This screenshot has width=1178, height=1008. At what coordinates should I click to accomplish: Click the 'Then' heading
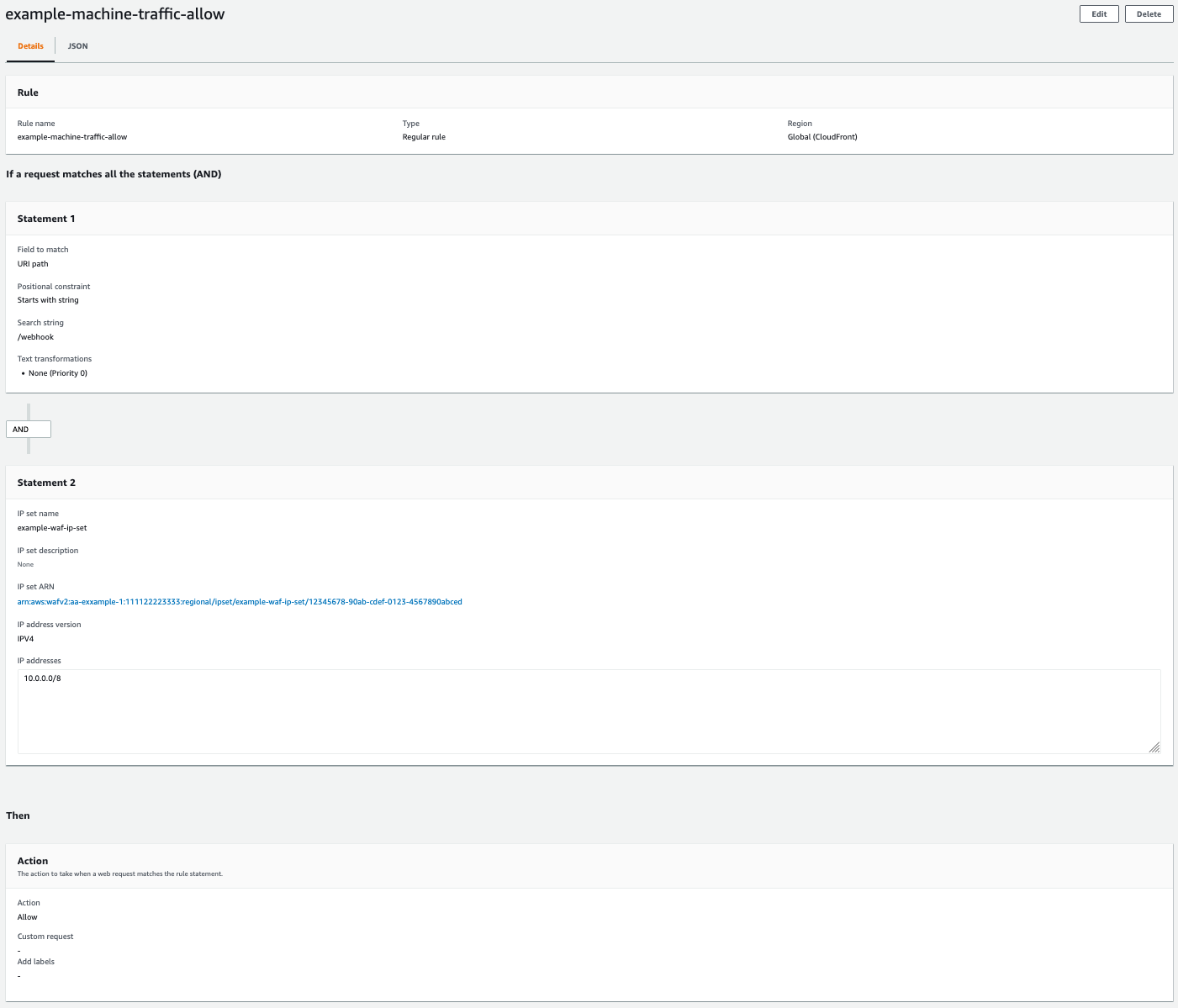point(18,815)
